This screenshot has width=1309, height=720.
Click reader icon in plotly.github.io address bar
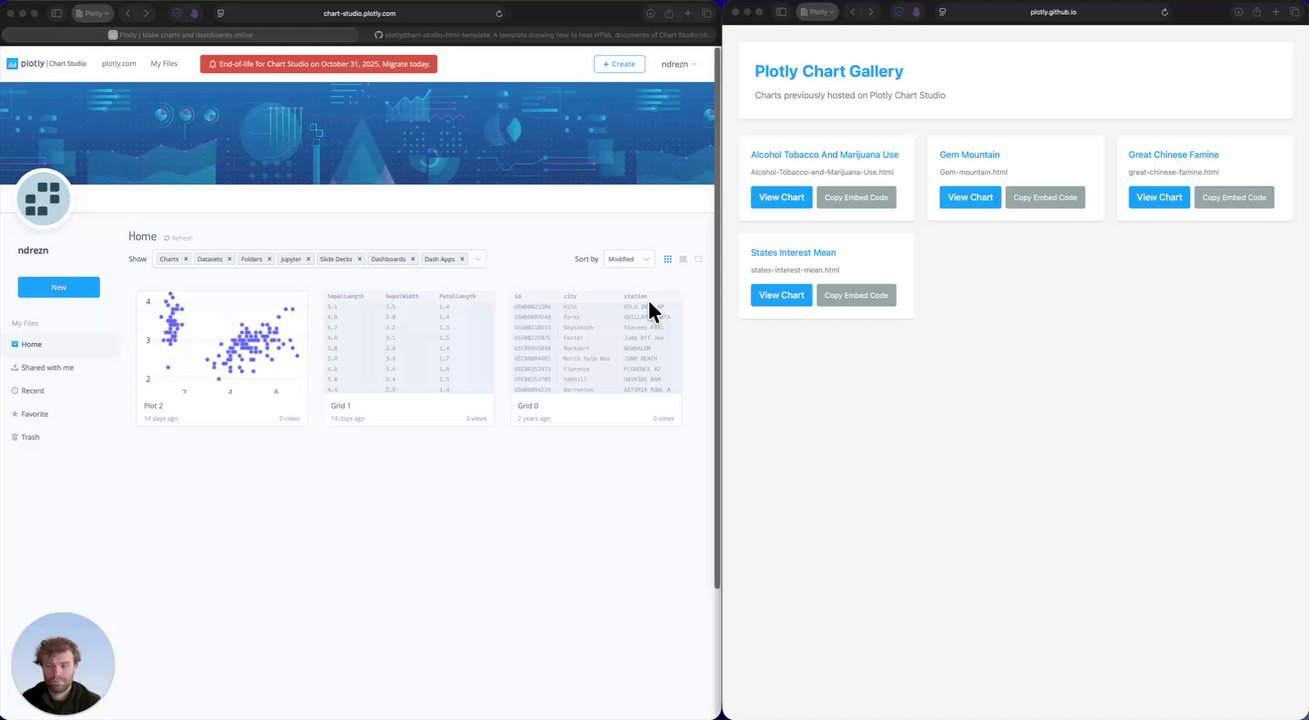942,12
